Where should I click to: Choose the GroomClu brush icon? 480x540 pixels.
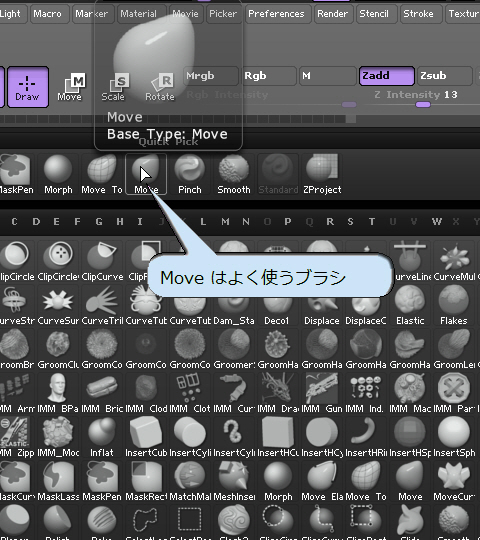(58, 350)
